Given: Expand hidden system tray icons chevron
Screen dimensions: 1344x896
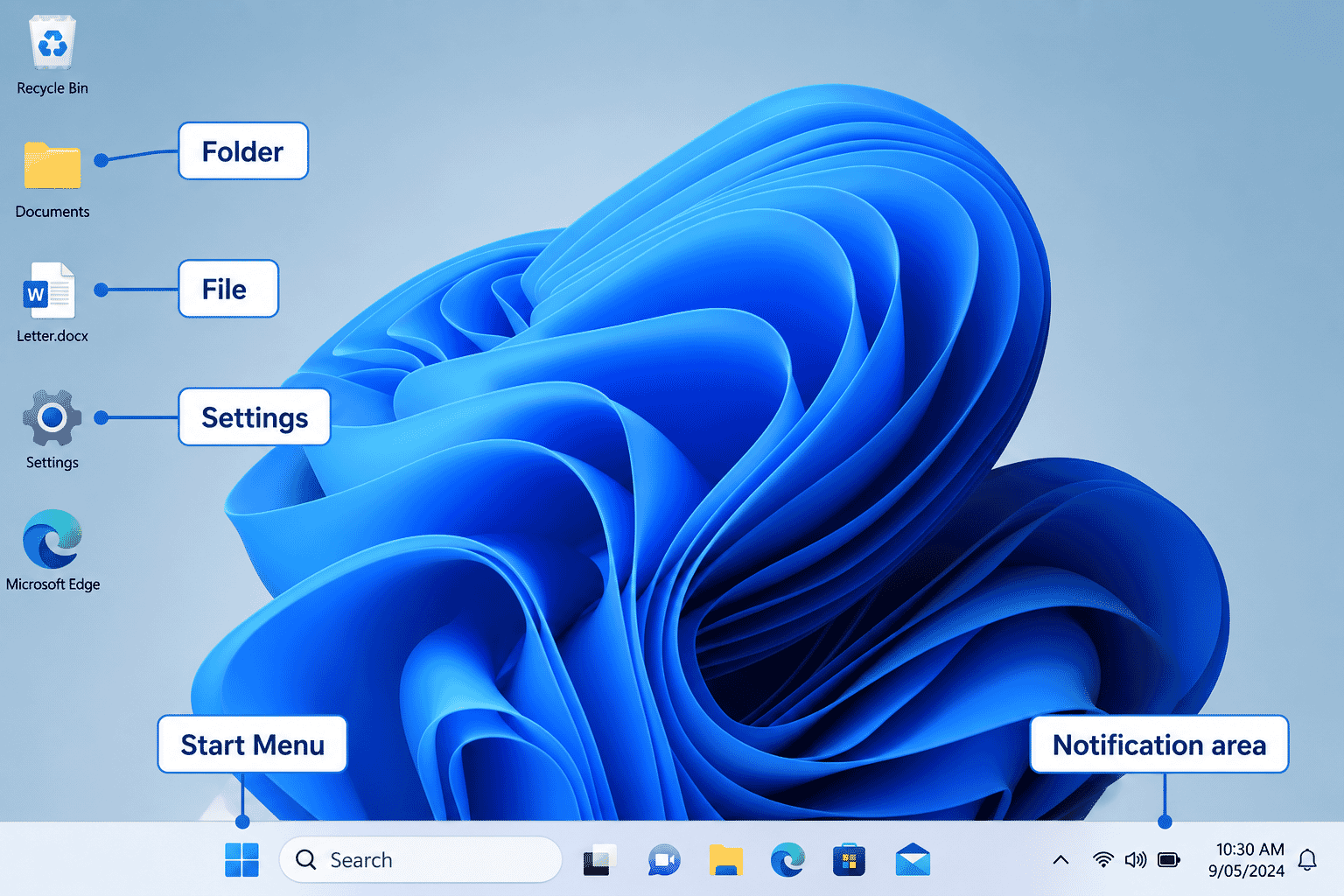Looking at the screenshot, I should tap(1060, 860).
